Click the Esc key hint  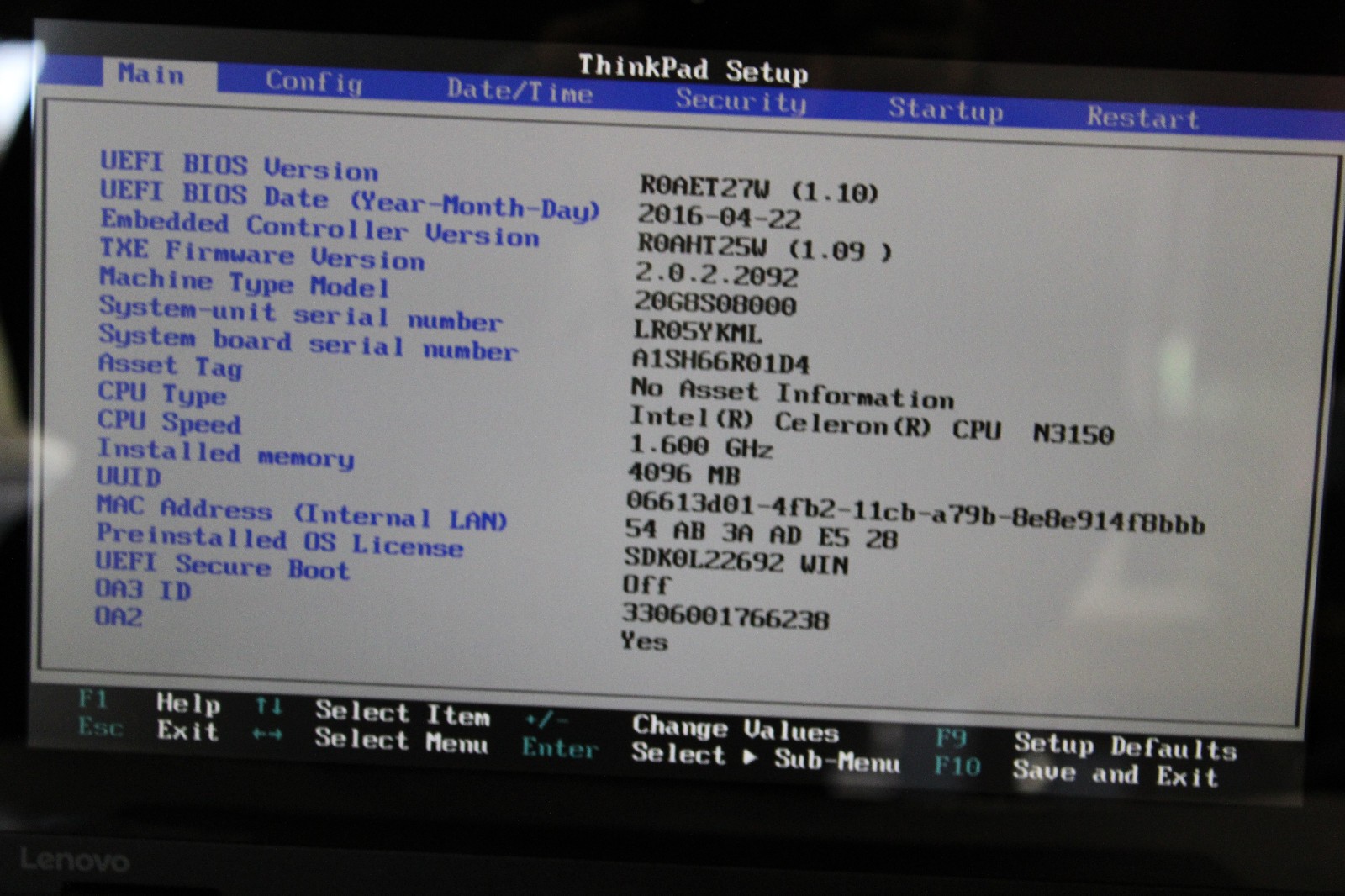pyautogui.click(x=101, y=727)
